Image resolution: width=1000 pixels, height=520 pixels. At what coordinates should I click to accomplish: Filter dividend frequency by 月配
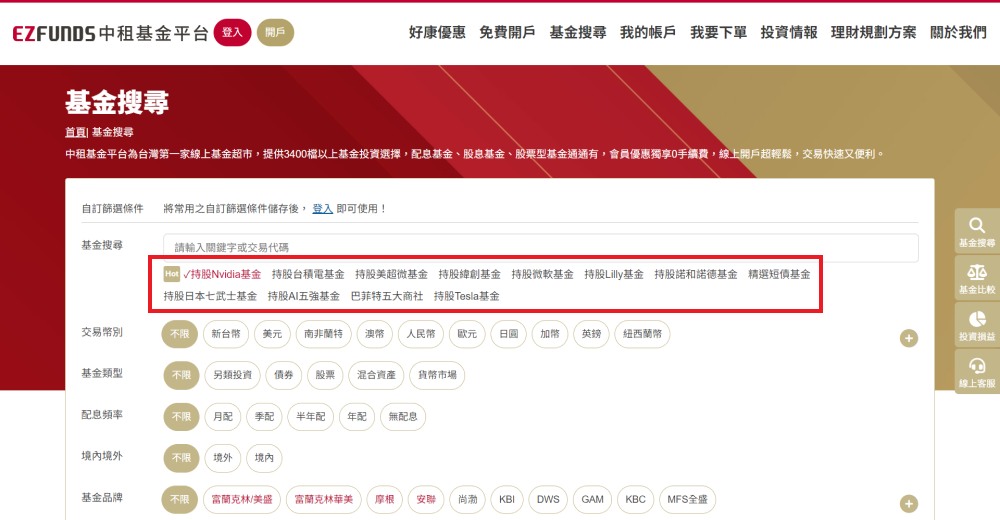click(223, 417)
